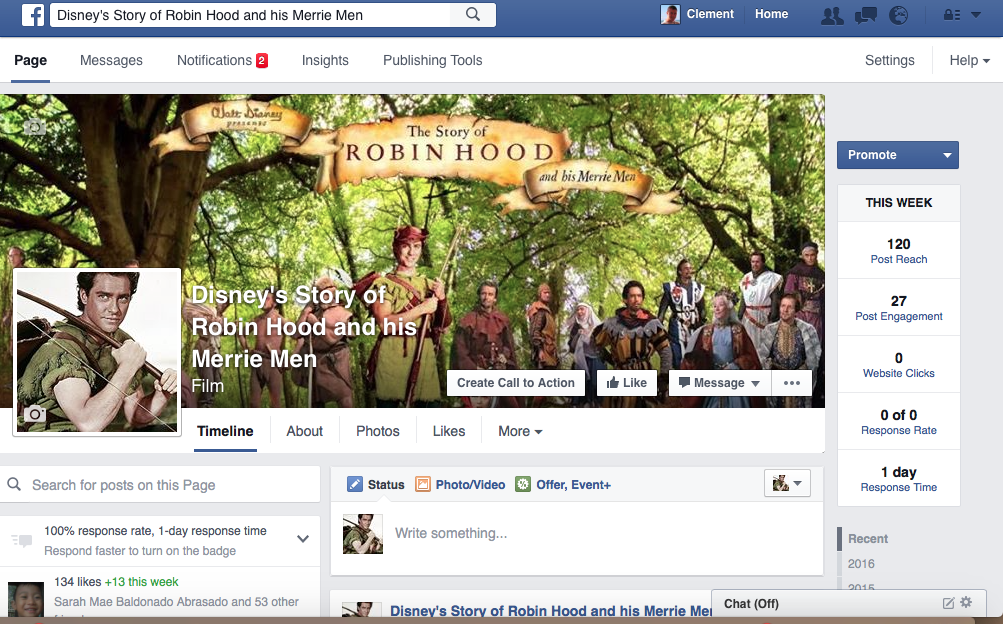Click the liker's face thumbnail beside 134 likes
This screenshot has width=1003, height=624.
tap(26, 599)
